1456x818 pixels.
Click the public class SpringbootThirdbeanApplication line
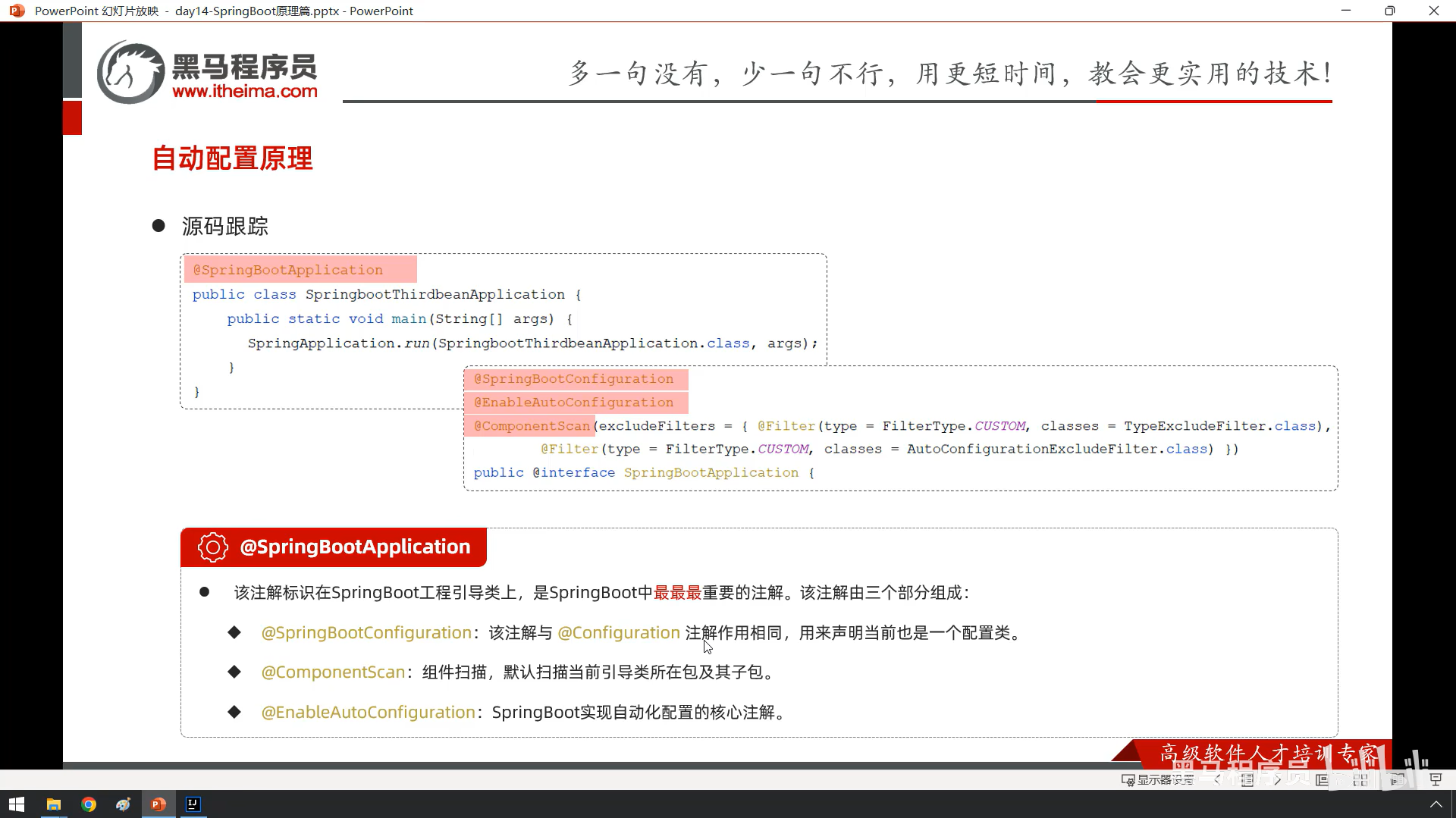click(x=387, y=294)
